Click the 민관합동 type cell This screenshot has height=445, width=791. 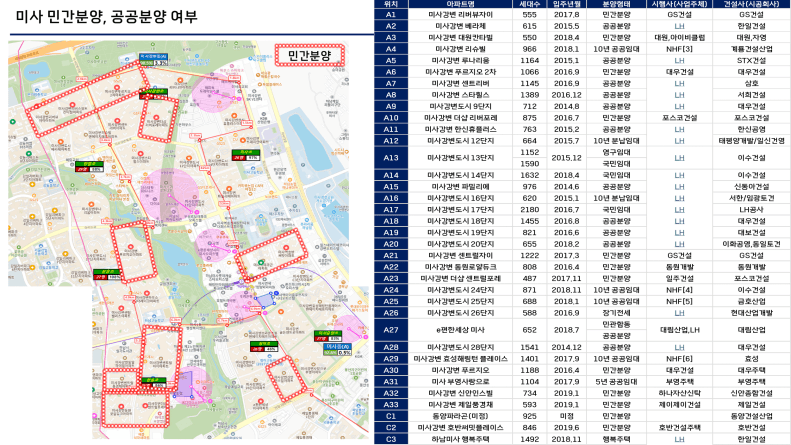pyautogui.click(x=616, y=324)
